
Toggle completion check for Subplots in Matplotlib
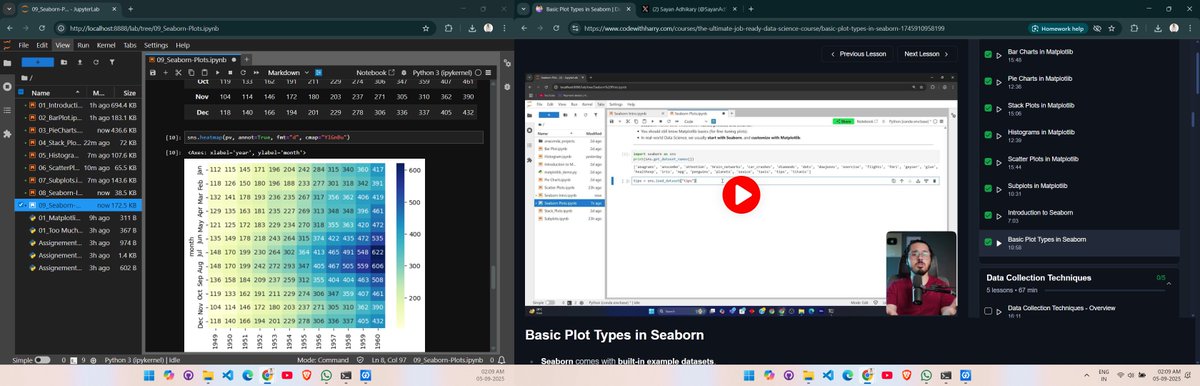(988, 189)
